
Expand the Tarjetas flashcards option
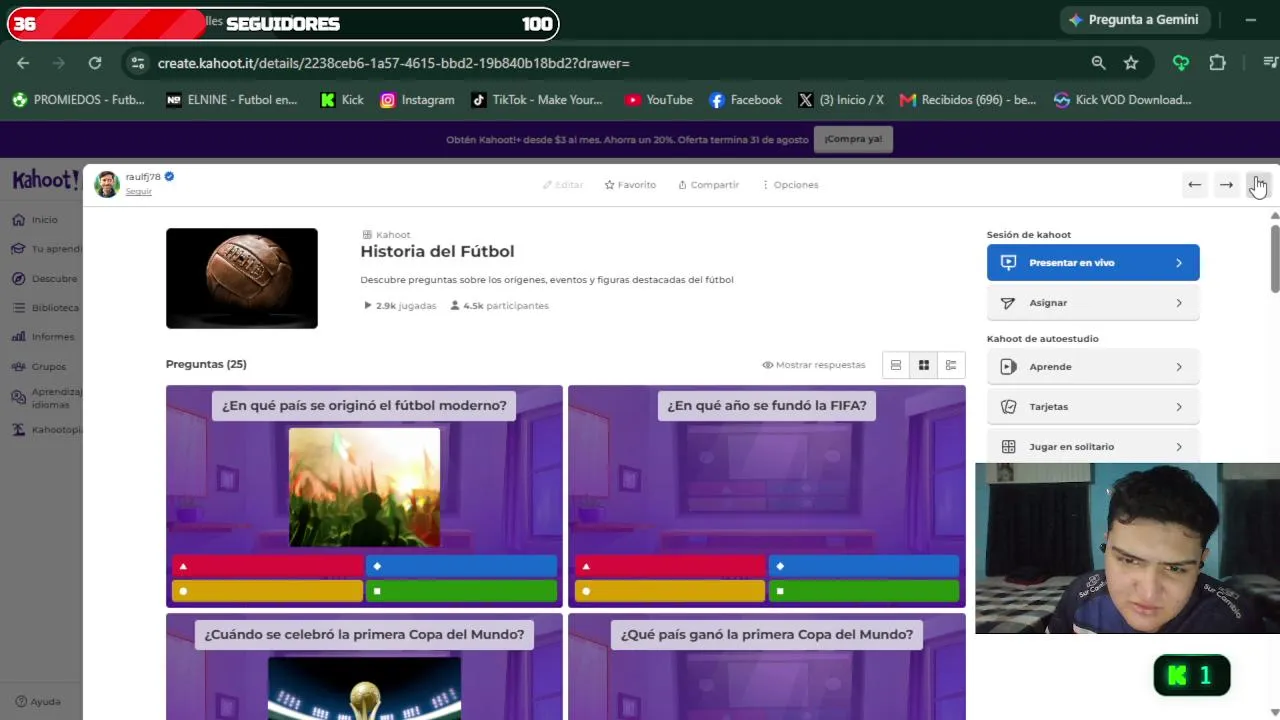coord(1093,407)
